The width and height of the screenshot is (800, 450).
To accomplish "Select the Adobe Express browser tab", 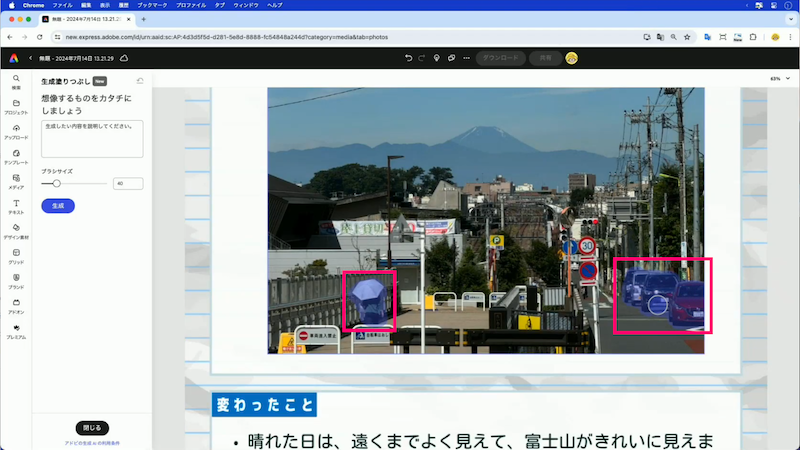I will coord(86,19).
